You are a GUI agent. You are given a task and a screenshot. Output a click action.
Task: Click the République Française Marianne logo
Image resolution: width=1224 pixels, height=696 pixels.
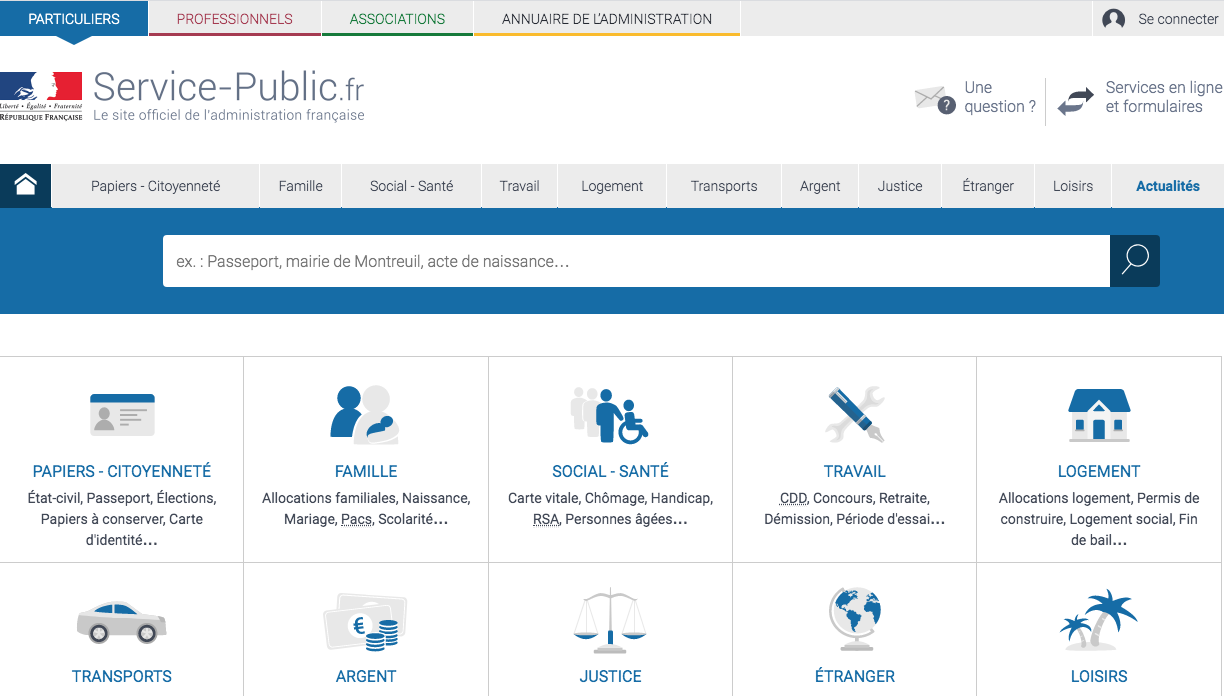(41, 96)
